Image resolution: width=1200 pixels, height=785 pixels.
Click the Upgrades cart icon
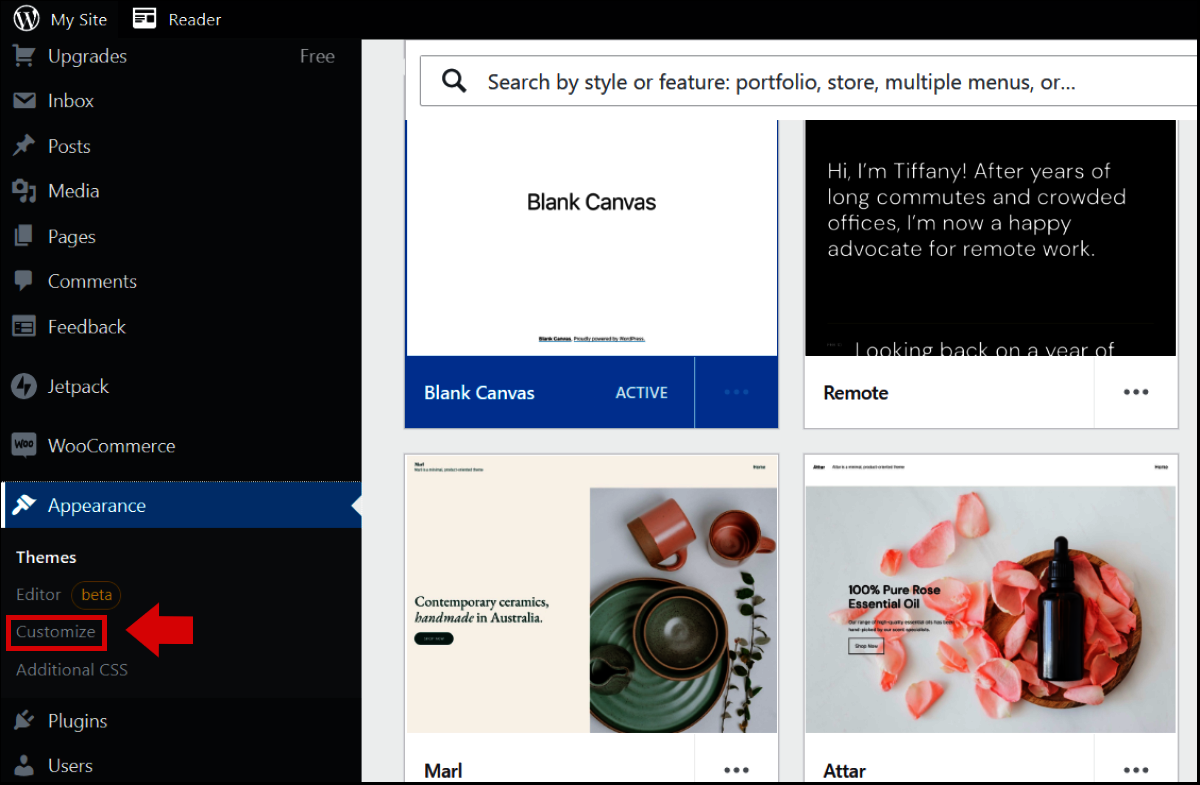(x=24, y=56)
